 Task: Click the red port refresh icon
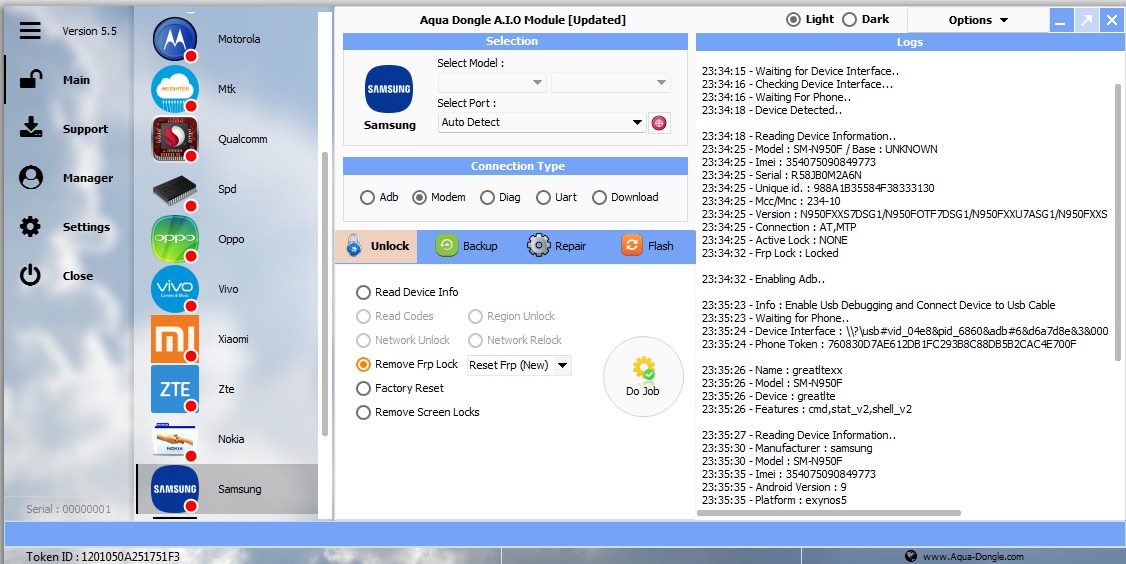(x=659, y=123)
